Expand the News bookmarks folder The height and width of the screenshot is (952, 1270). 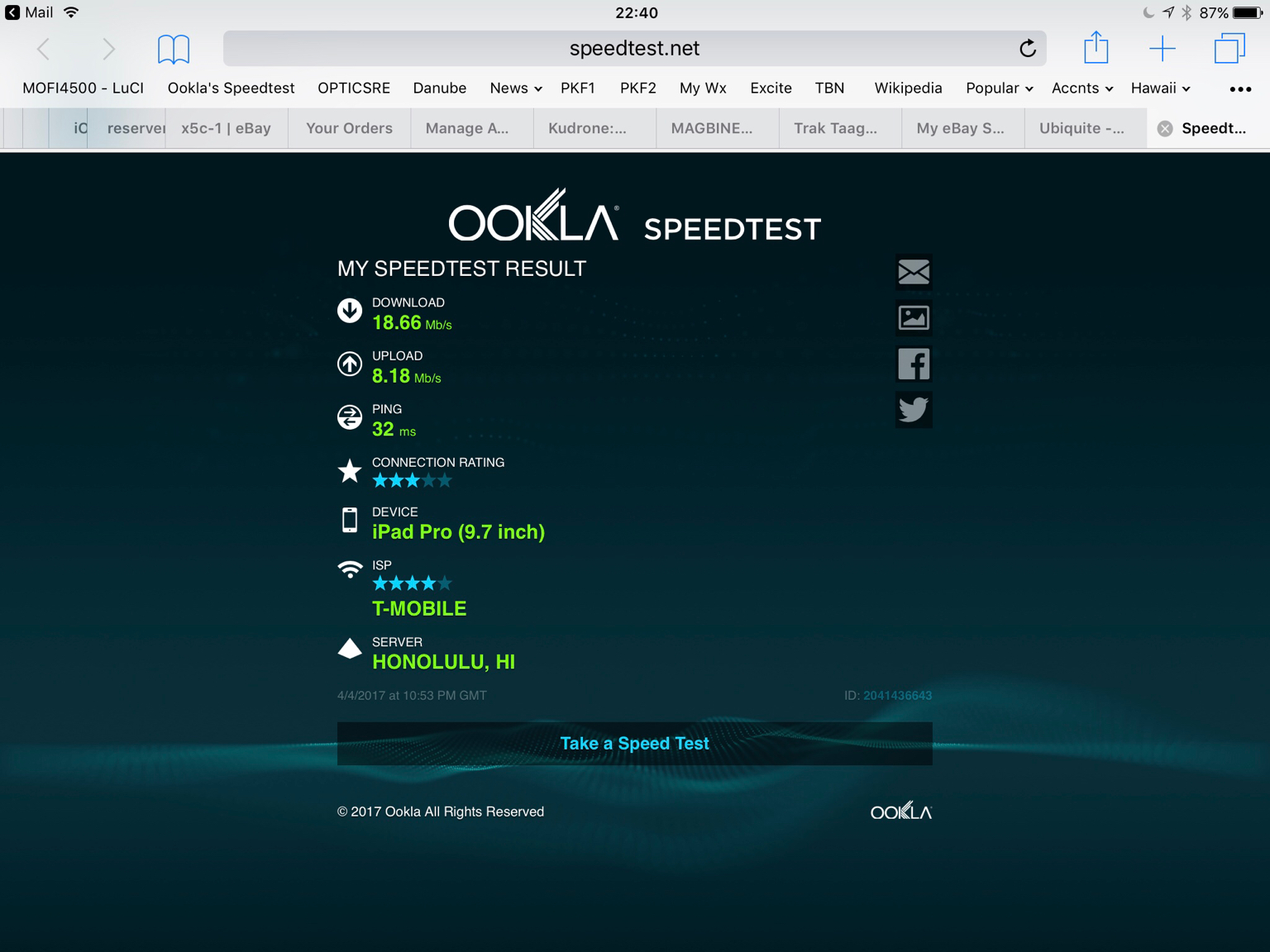click(x=515, y=88)
